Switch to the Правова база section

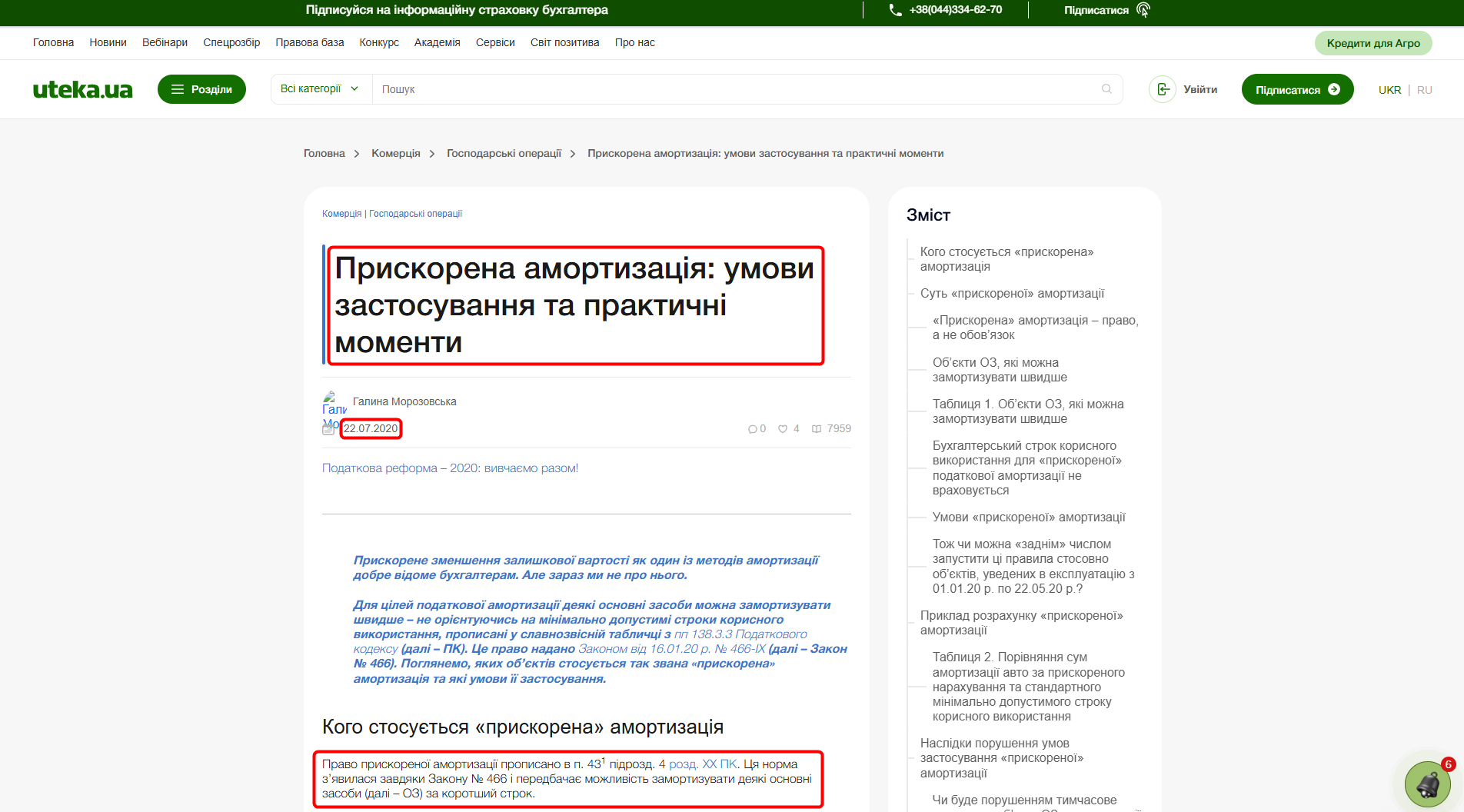(x=309, y=42)
